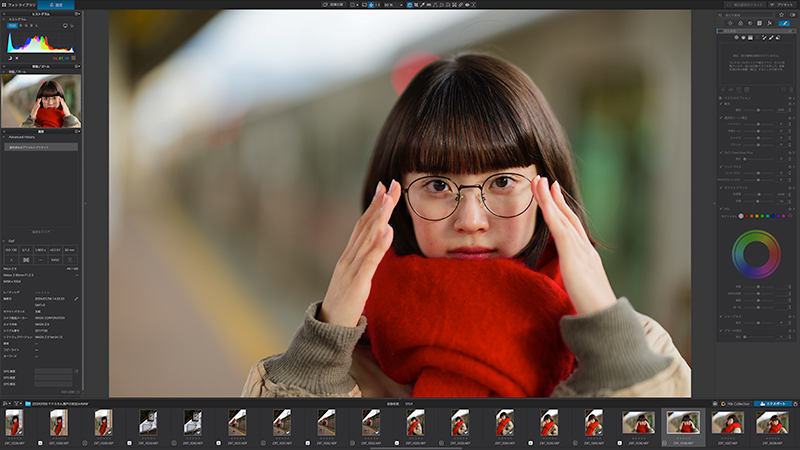Select the repair bandage tool
The width and height of the screenshot is (800, 450).
pos(461,5)
